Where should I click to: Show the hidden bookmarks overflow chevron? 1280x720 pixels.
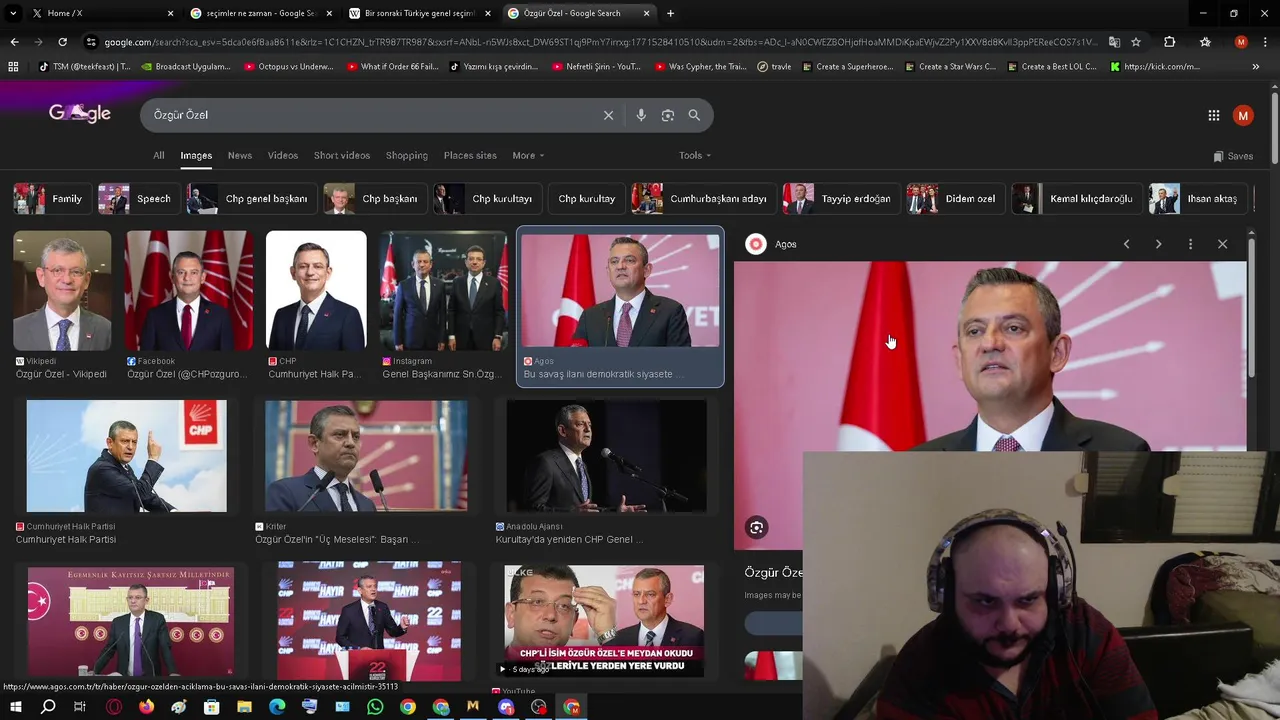point(1255,67)
